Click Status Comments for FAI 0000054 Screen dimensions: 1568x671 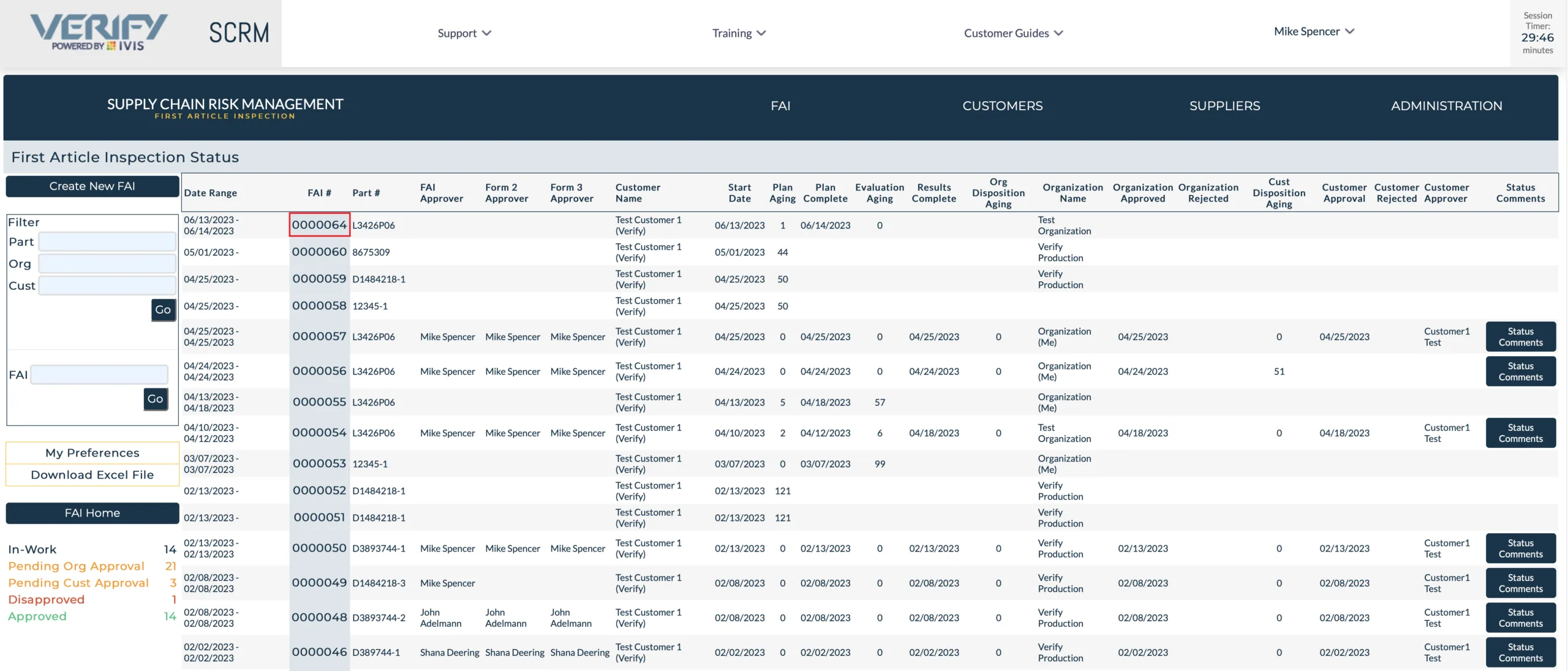coord(1520,433)
